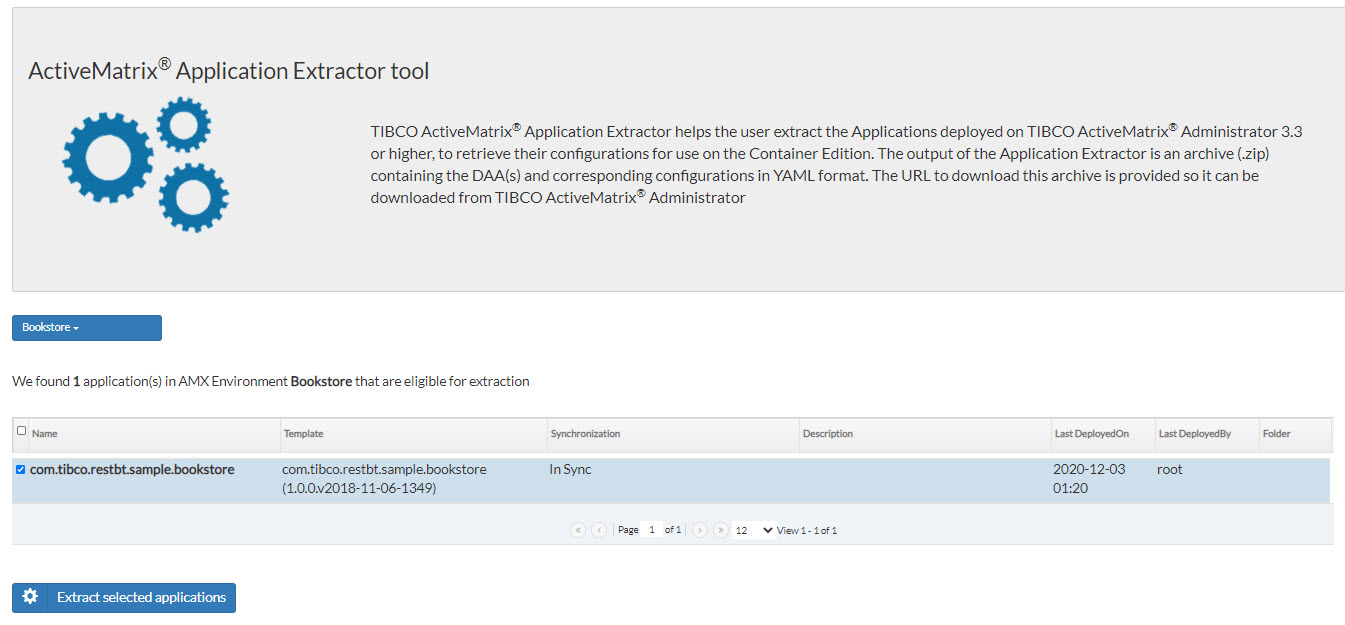
Task: Sort by Synchronization column header
Action: click(x=673, y=434)
